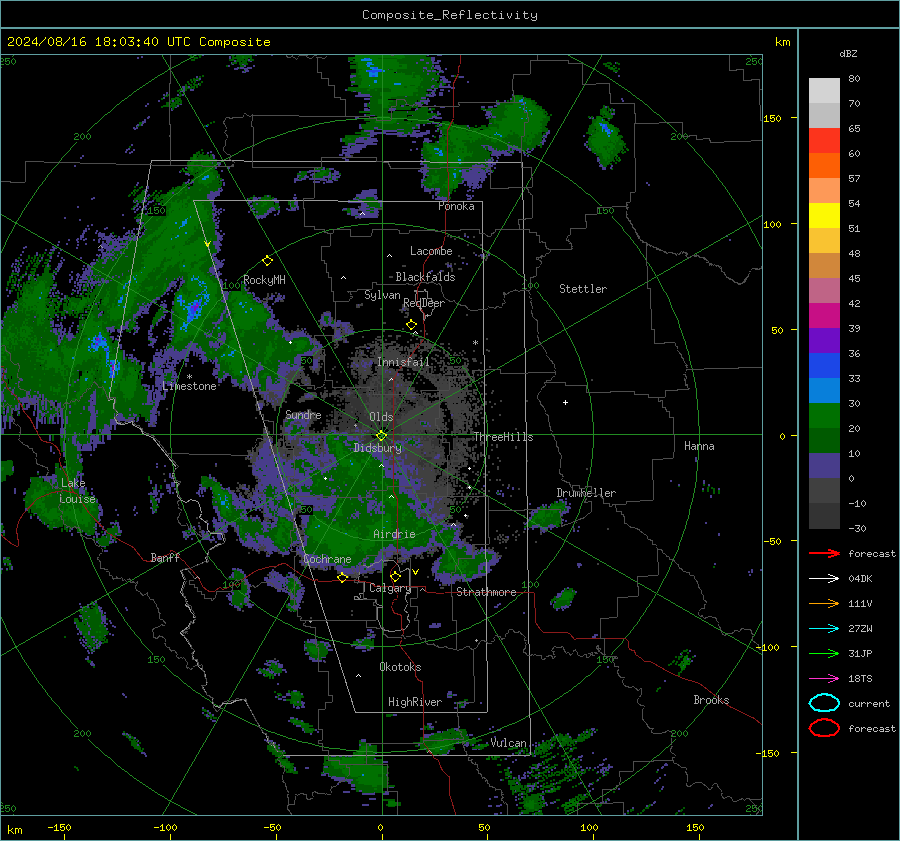Click the dBZ legend heading
The width and height of the screenshot is (900, 841).
pyautogui.click(x=848, y=54)
